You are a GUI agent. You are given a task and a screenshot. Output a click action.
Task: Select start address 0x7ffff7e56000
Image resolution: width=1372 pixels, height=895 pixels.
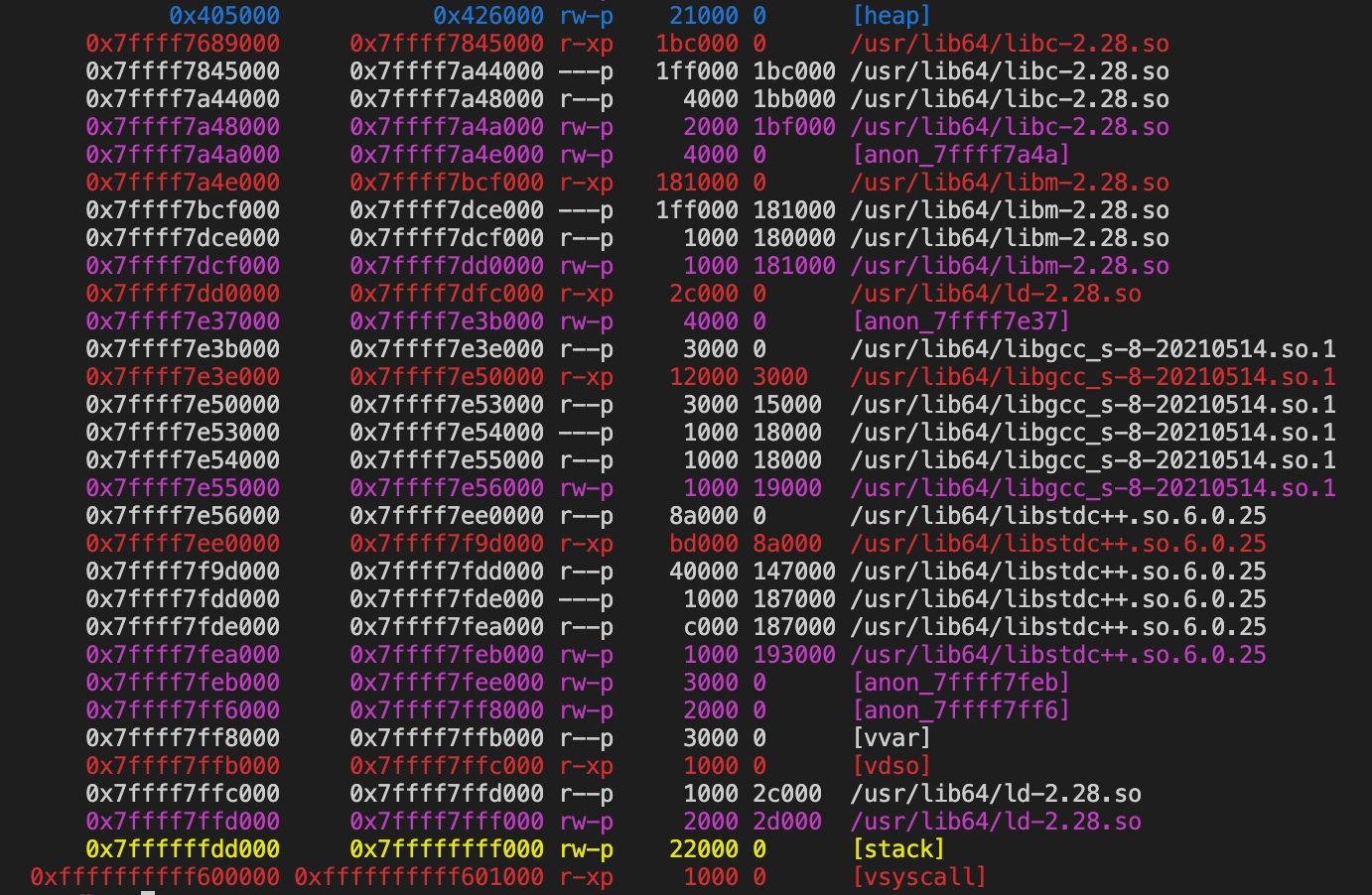pyautogui.click(x=183, y=516)
